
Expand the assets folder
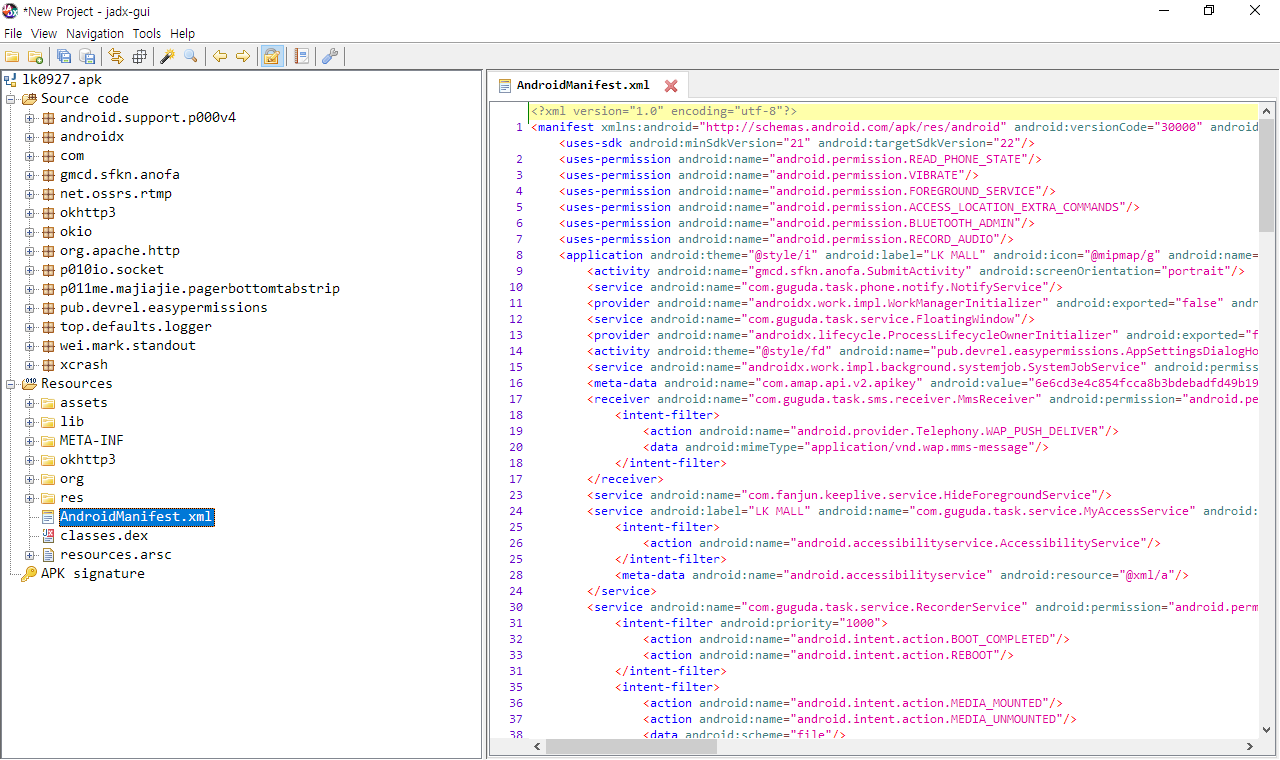tap(30, 403)
